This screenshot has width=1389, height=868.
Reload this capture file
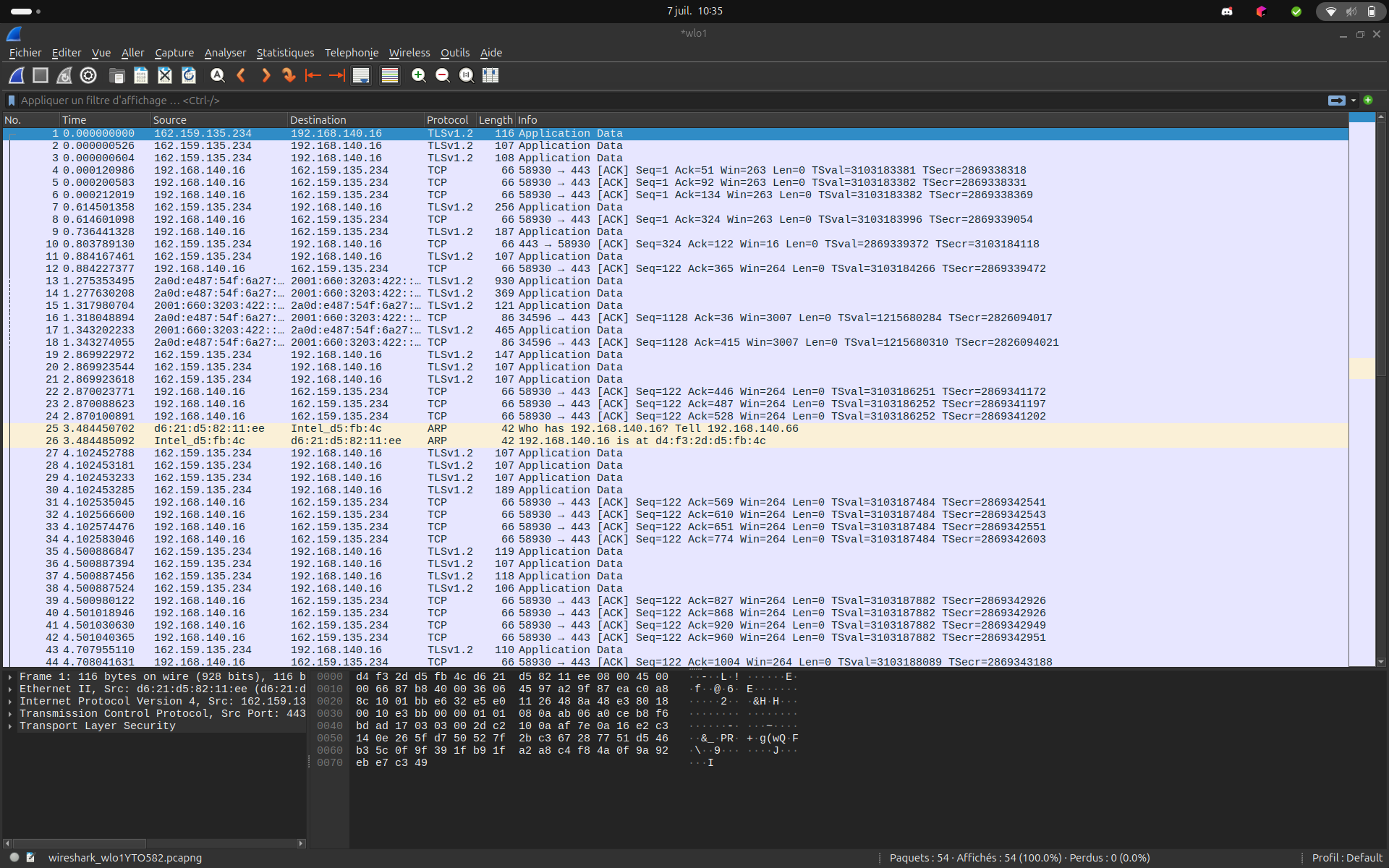189,75
